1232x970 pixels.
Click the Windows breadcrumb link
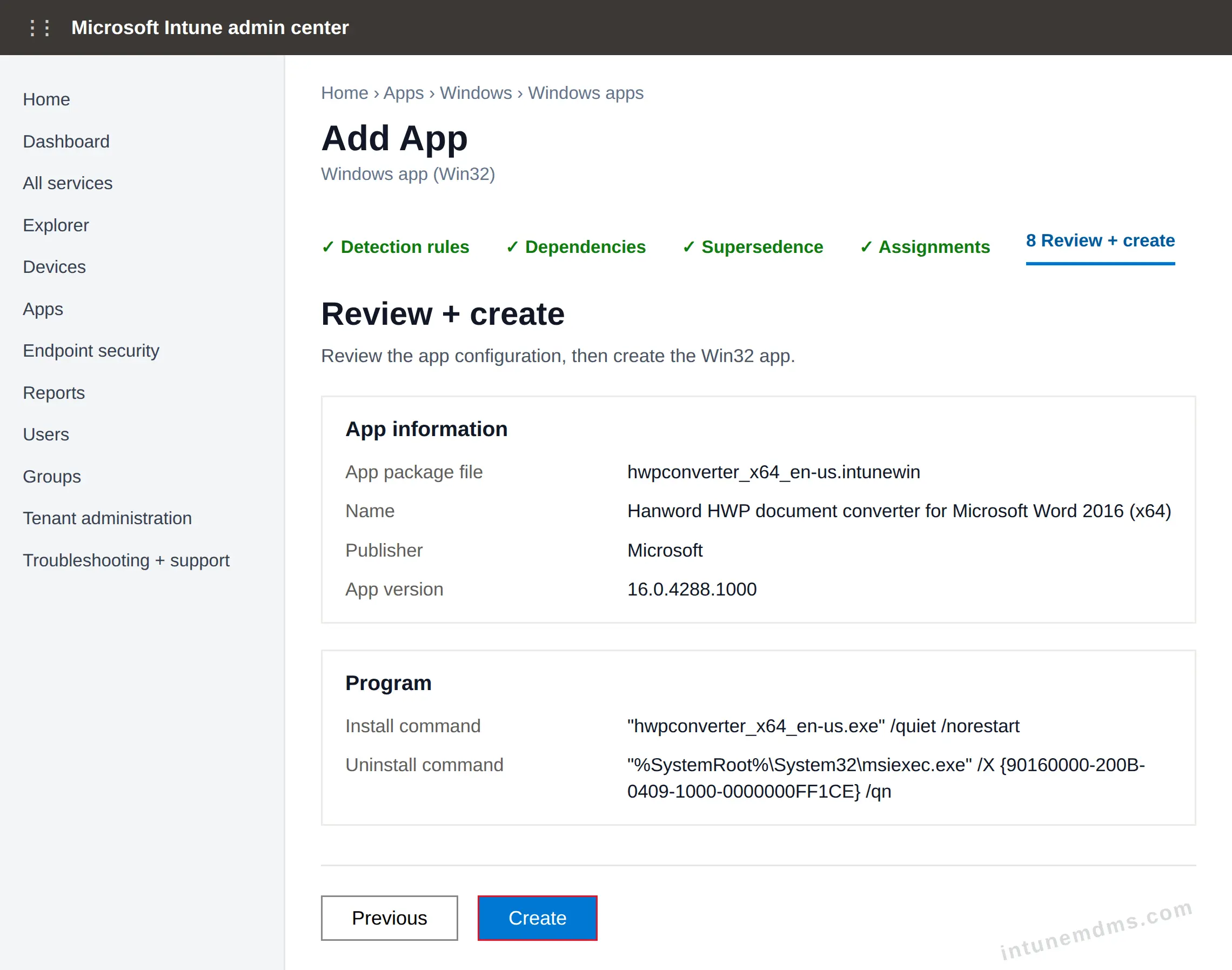(476, 92)
